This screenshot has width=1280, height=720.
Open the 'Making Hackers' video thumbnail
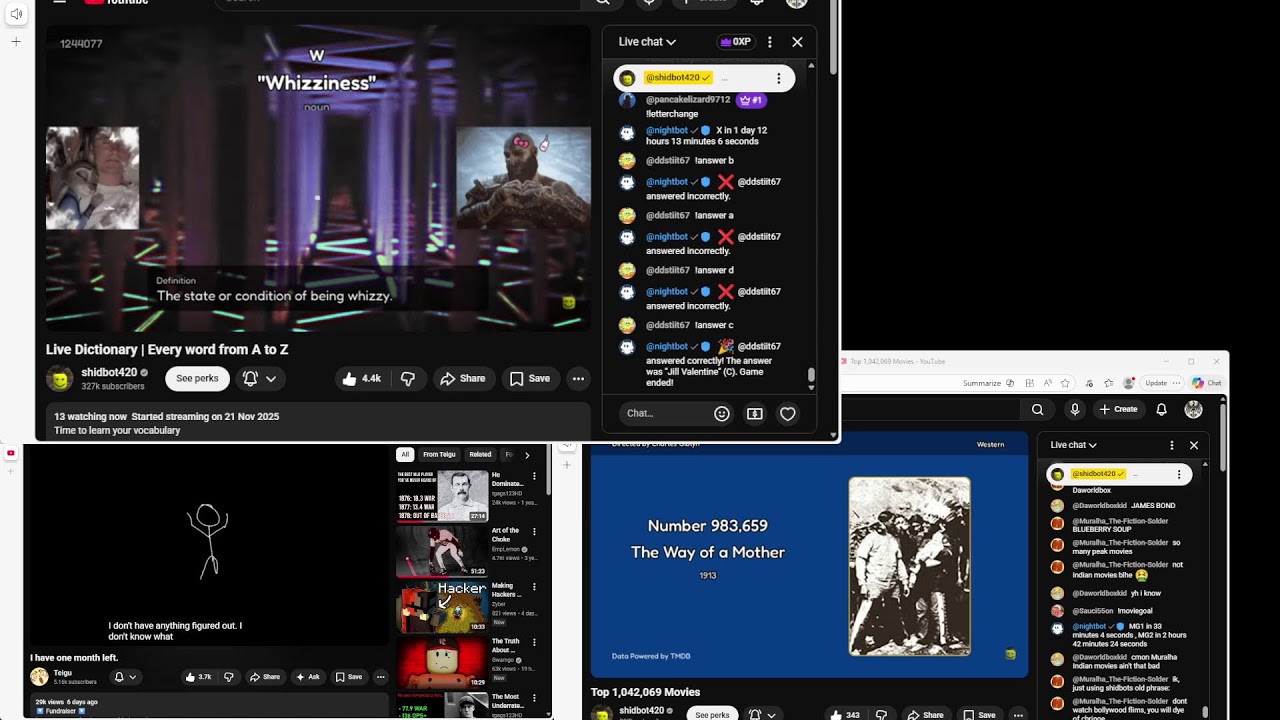(x=442, y=607)
